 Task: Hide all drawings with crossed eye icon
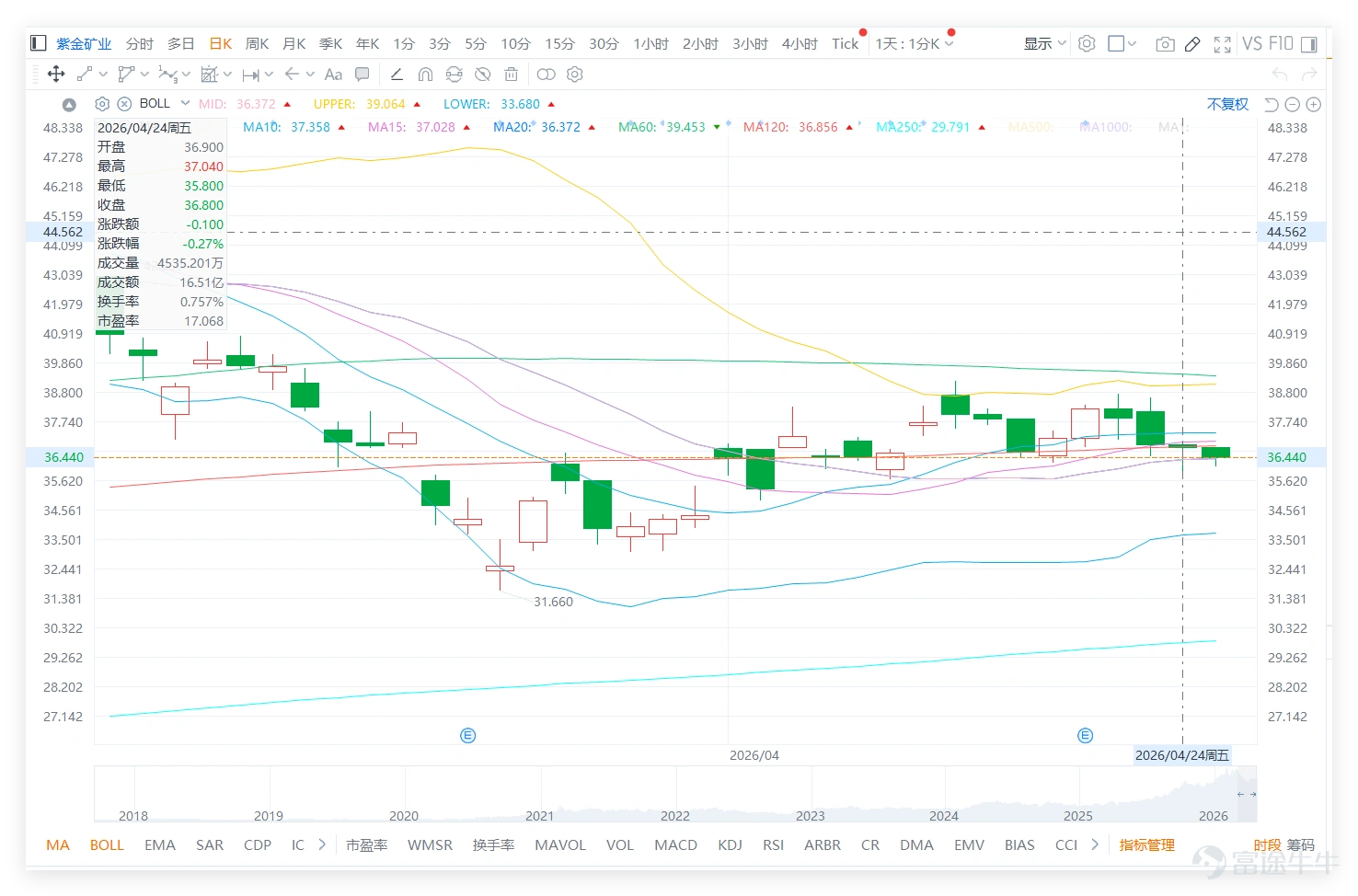tap(482, 75)
